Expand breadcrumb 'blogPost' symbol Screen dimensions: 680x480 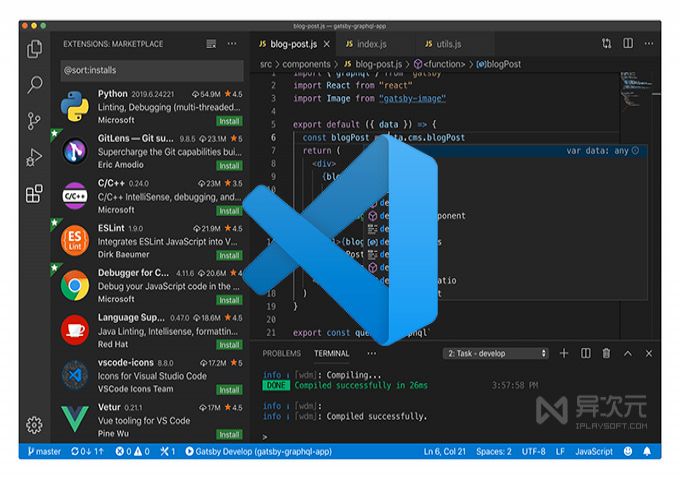click(x=499, y=64)
